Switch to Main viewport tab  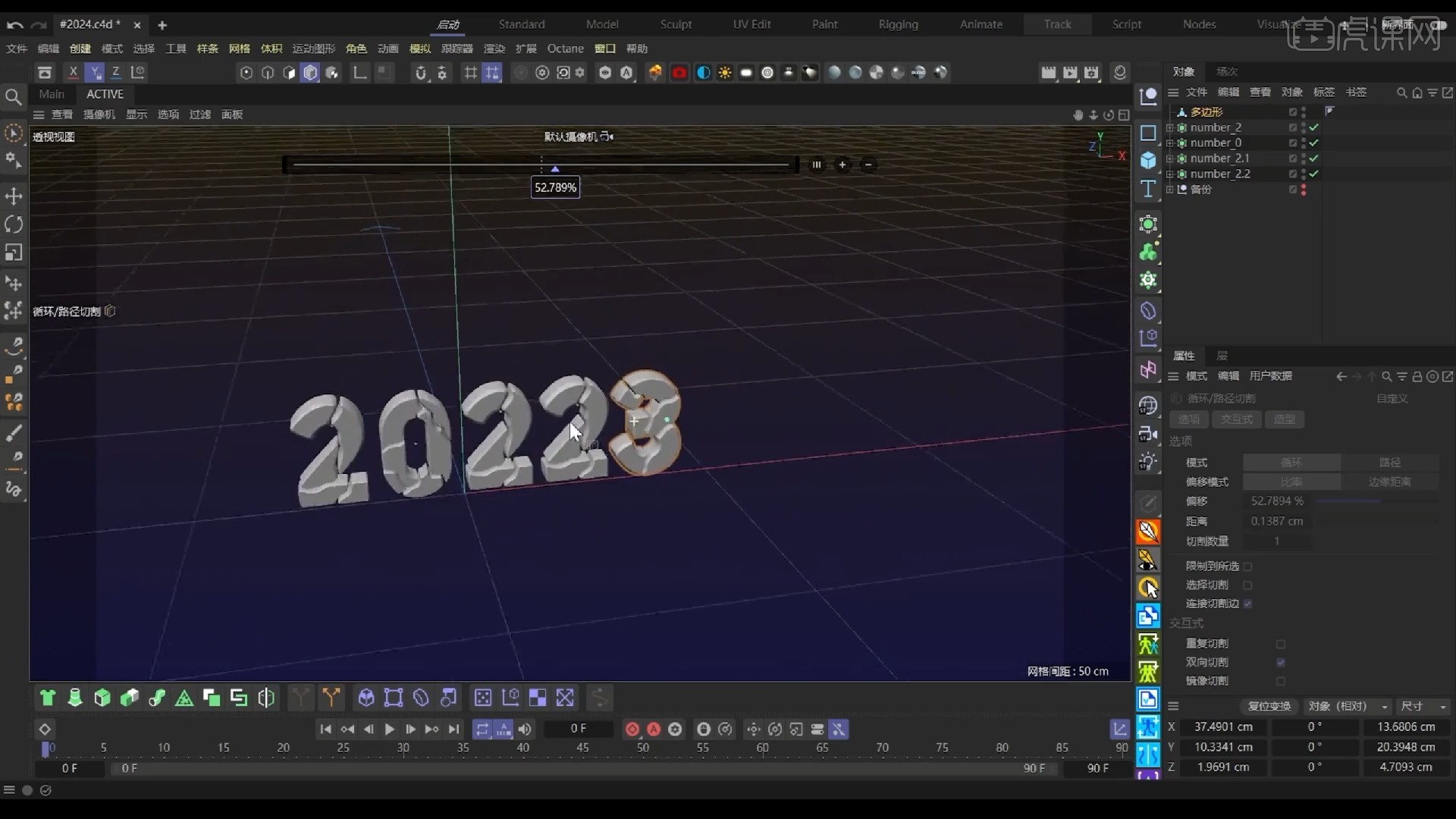click(52, 94)
